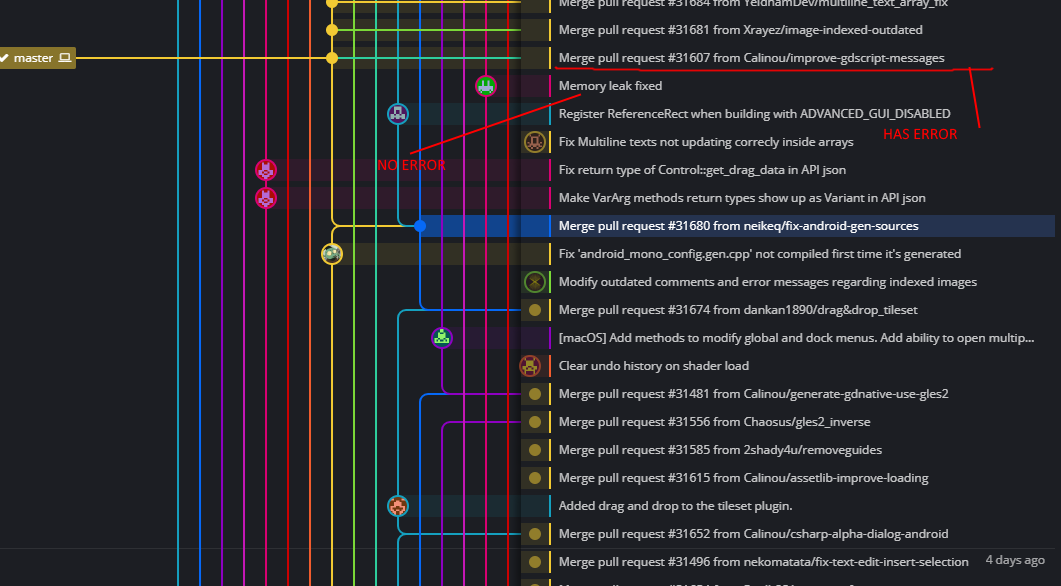Select commit Merge pull request #31615 assetlib-improve-loading
Image resolution: width=1061 pixels, height=586 pixels.
[744, 478]
